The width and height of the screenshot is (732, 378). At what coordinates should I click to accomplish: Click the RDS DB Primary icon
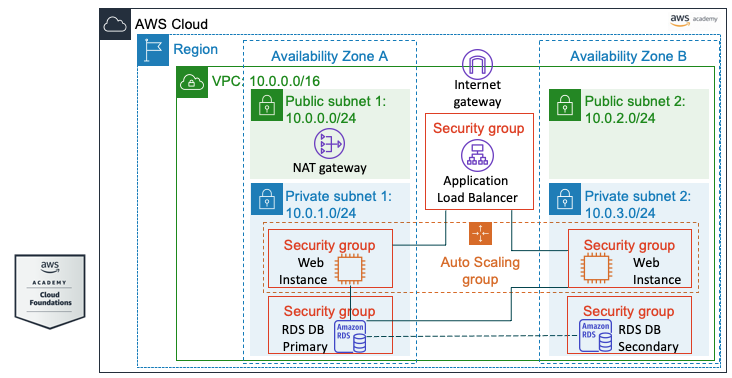(x=351, y=336)
